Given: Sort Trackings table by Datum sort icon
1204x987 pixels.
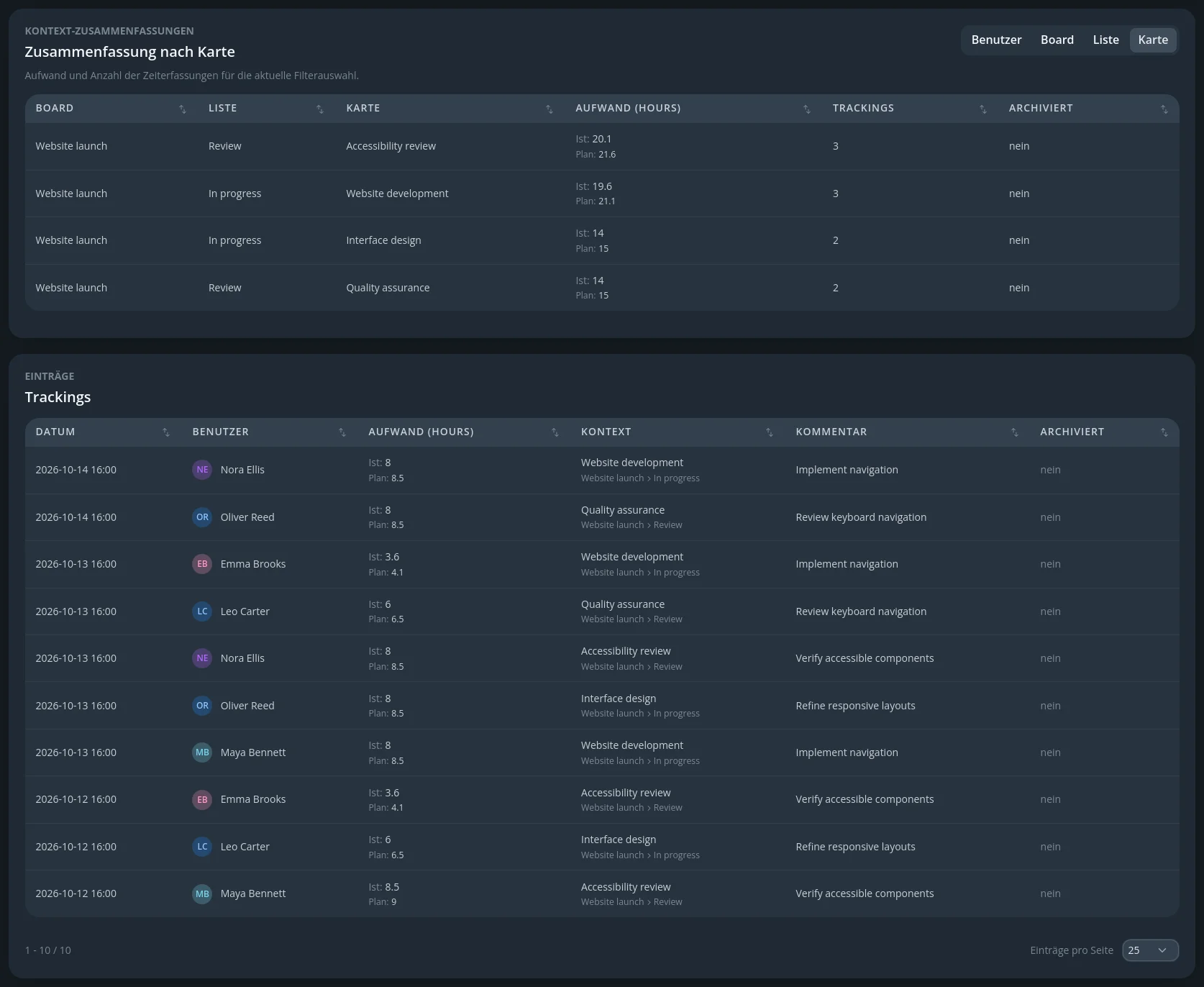Looking at the screenshot, I should (166, 432).
